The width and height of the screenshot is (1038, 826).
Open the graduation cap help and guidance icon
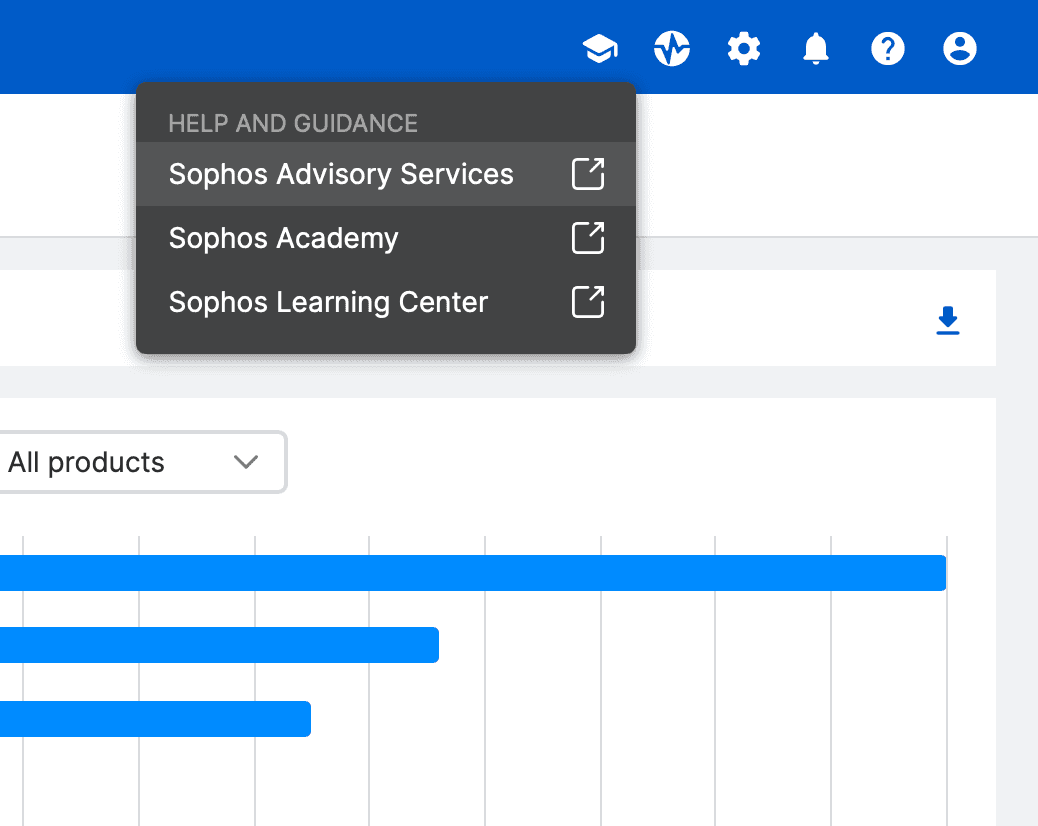tap(600, 48)
